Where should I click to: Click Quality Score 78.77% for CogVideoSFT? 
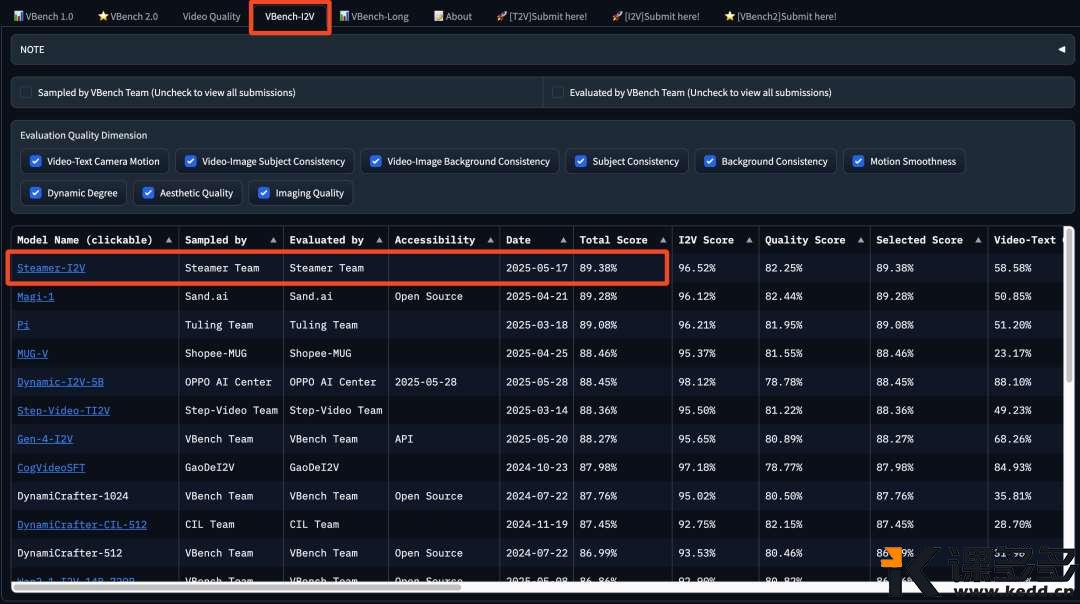point(783,468)
